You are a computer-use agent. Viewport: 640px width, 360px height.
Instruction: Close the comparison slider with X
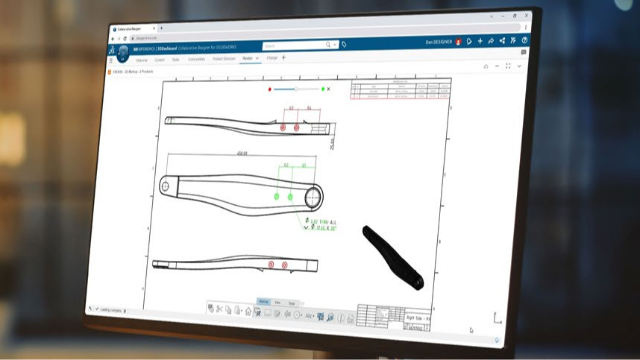[329, 89]
